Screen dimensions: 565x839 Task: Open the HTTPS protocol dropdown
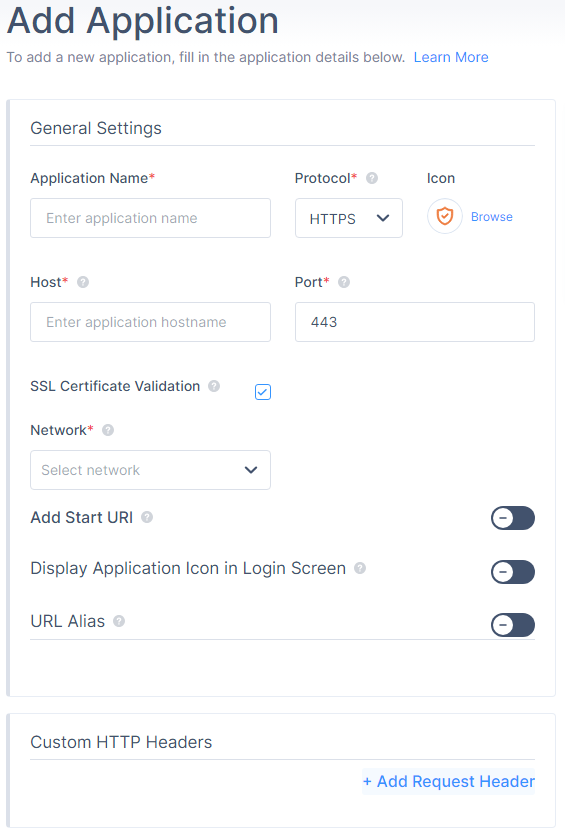349,218
